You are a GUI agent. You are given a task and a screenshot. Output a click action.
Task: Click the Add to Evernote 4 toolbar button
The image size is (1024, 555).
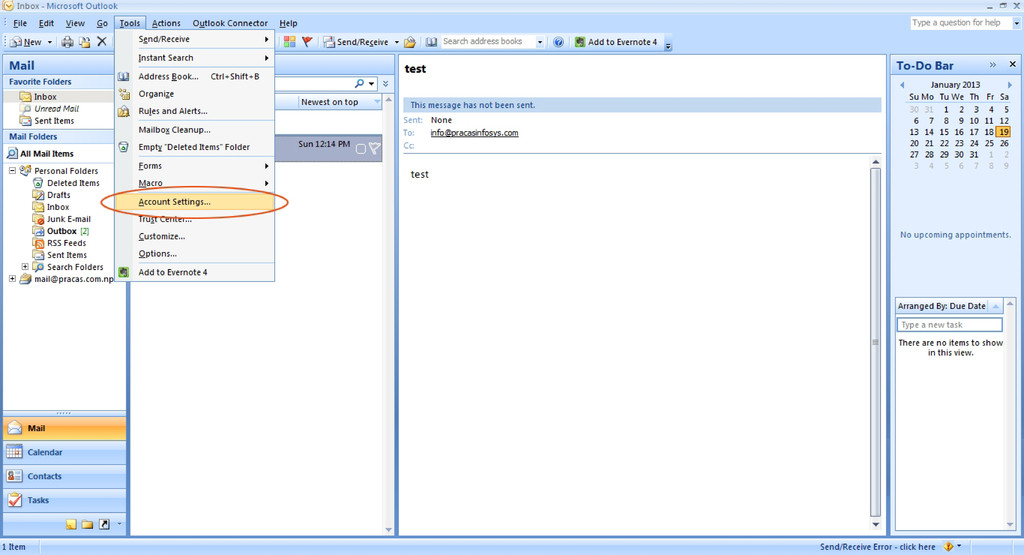(x=616, y=42)
